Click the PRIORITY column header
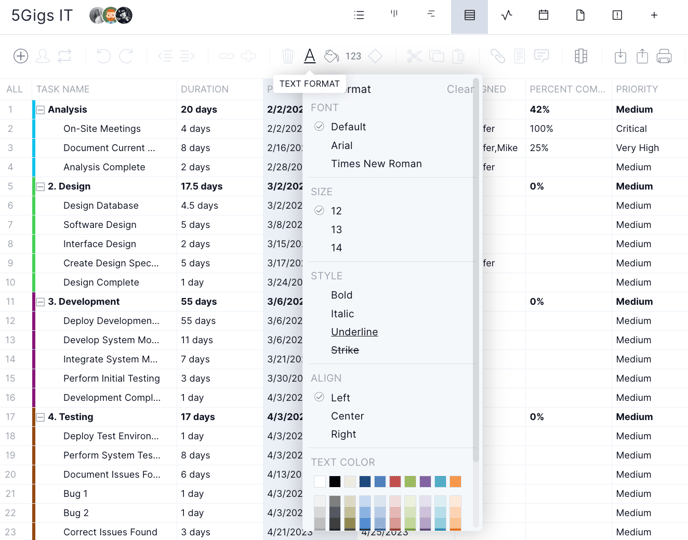Image resolution: width=688 pixels, height=540 pixels. [637, 89]
